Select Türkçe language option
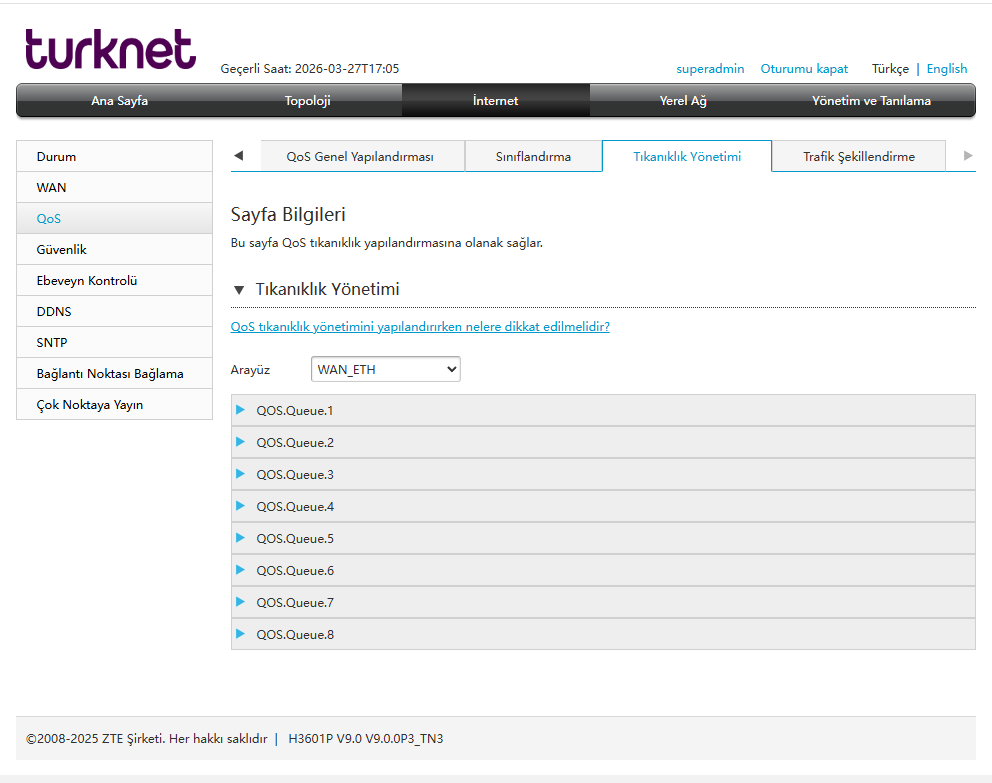This screenshot has width=992, height=783. [x=890, y=68]
